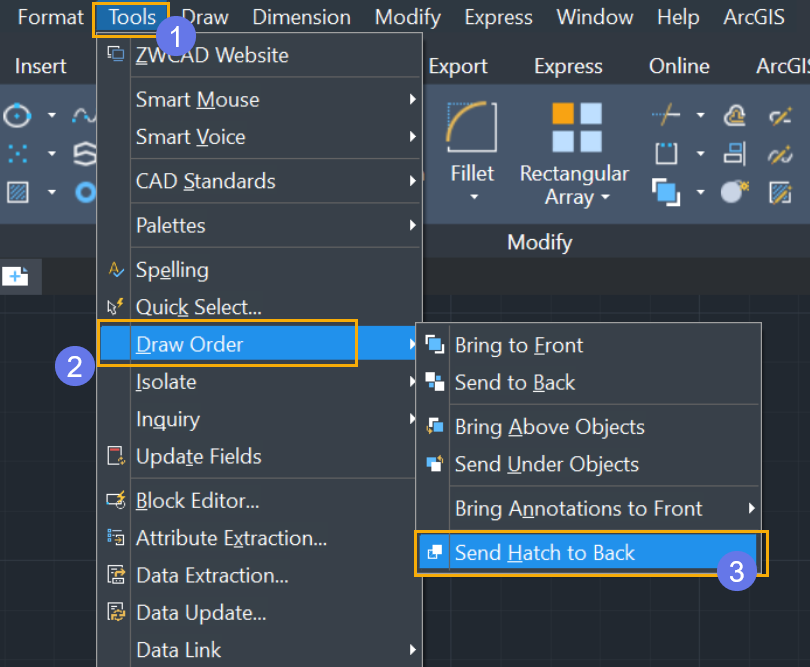Image resolution: width=810 pixels, height=667 pixels.
Task: Switch to the Export ribbon tab
Action: [x=458, y=66]
